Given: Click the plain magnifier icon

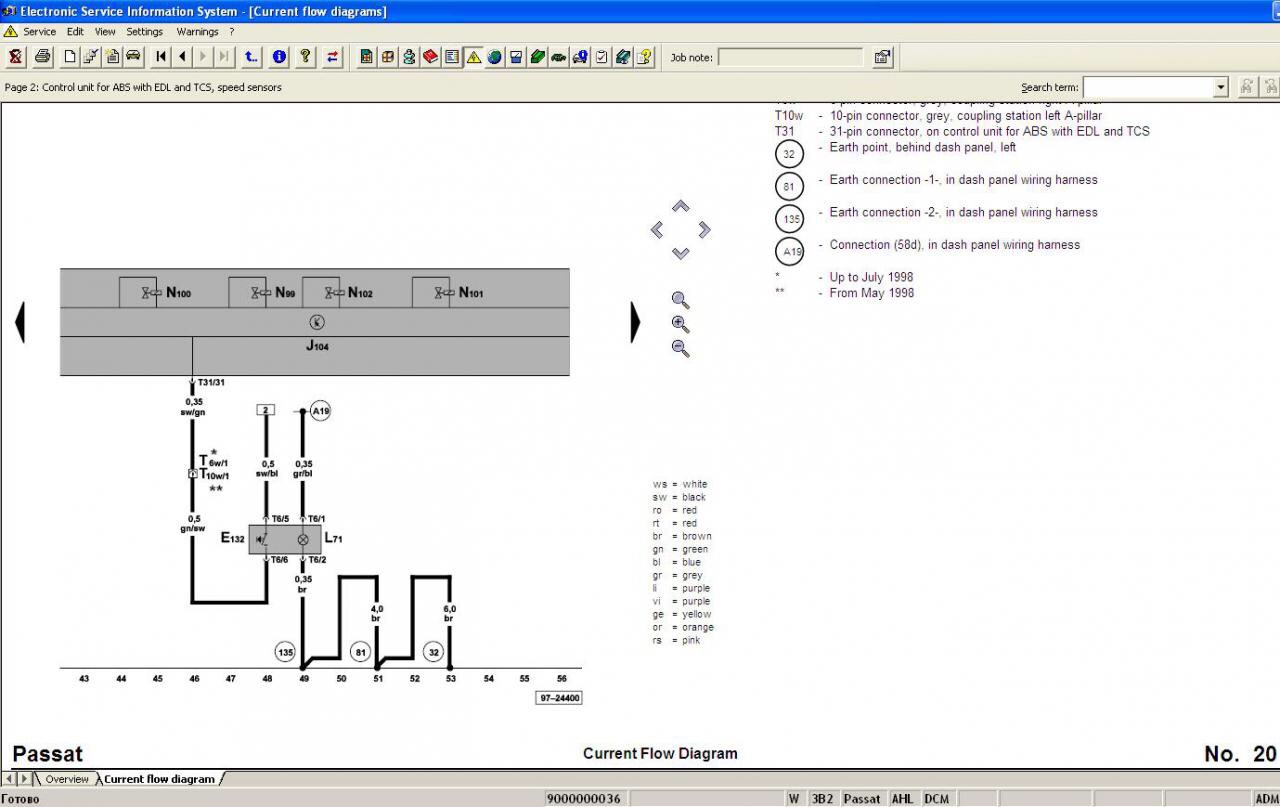Looking at the screenshot, I should pos(681,300).
